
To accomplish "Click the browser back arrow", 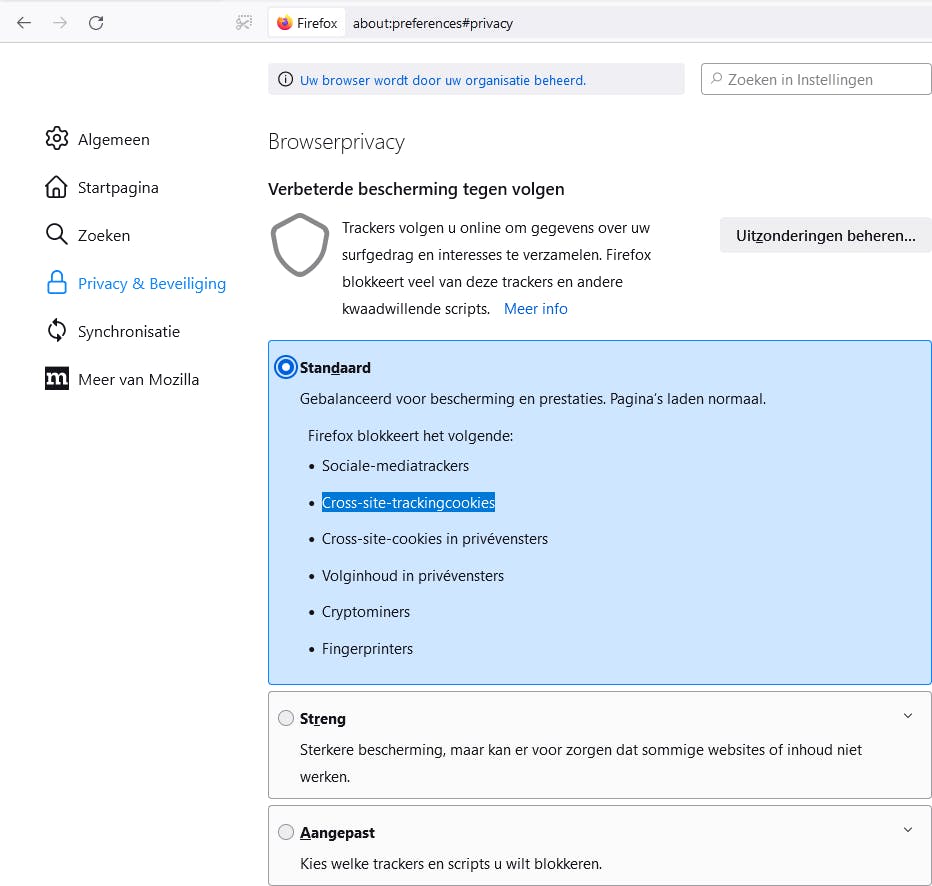I will tap(24, 22).
